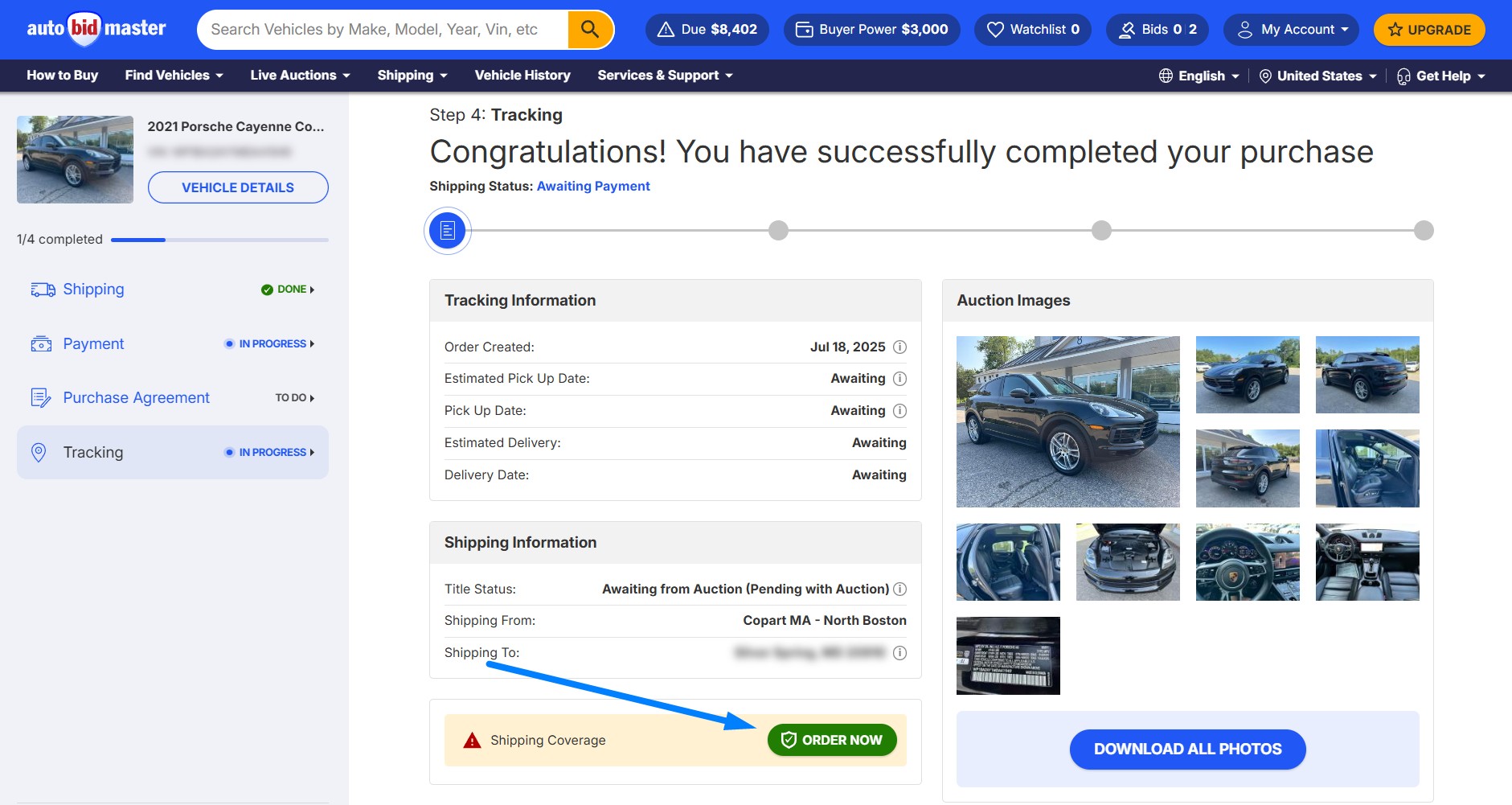1512x805 pixels.
Task: Click the Shipping To info icon
Action: click(899, 653)
